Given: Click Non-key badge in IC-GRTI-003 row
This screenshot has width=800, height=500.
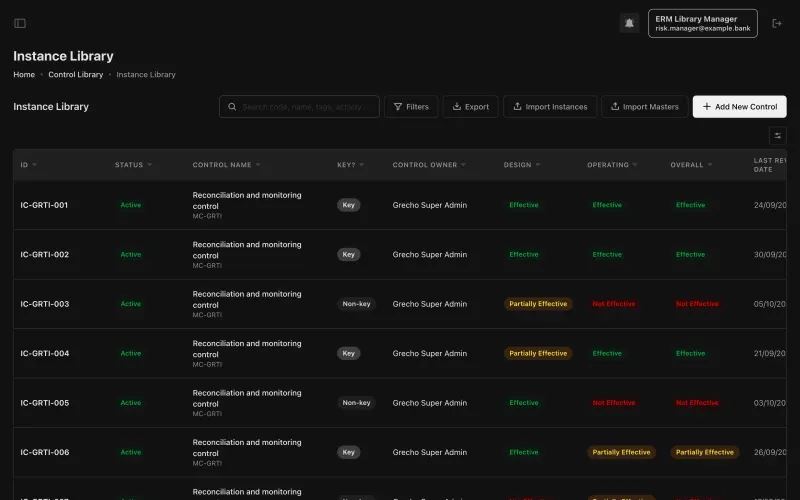Looking at the screenshot, I should pos(356,304).
